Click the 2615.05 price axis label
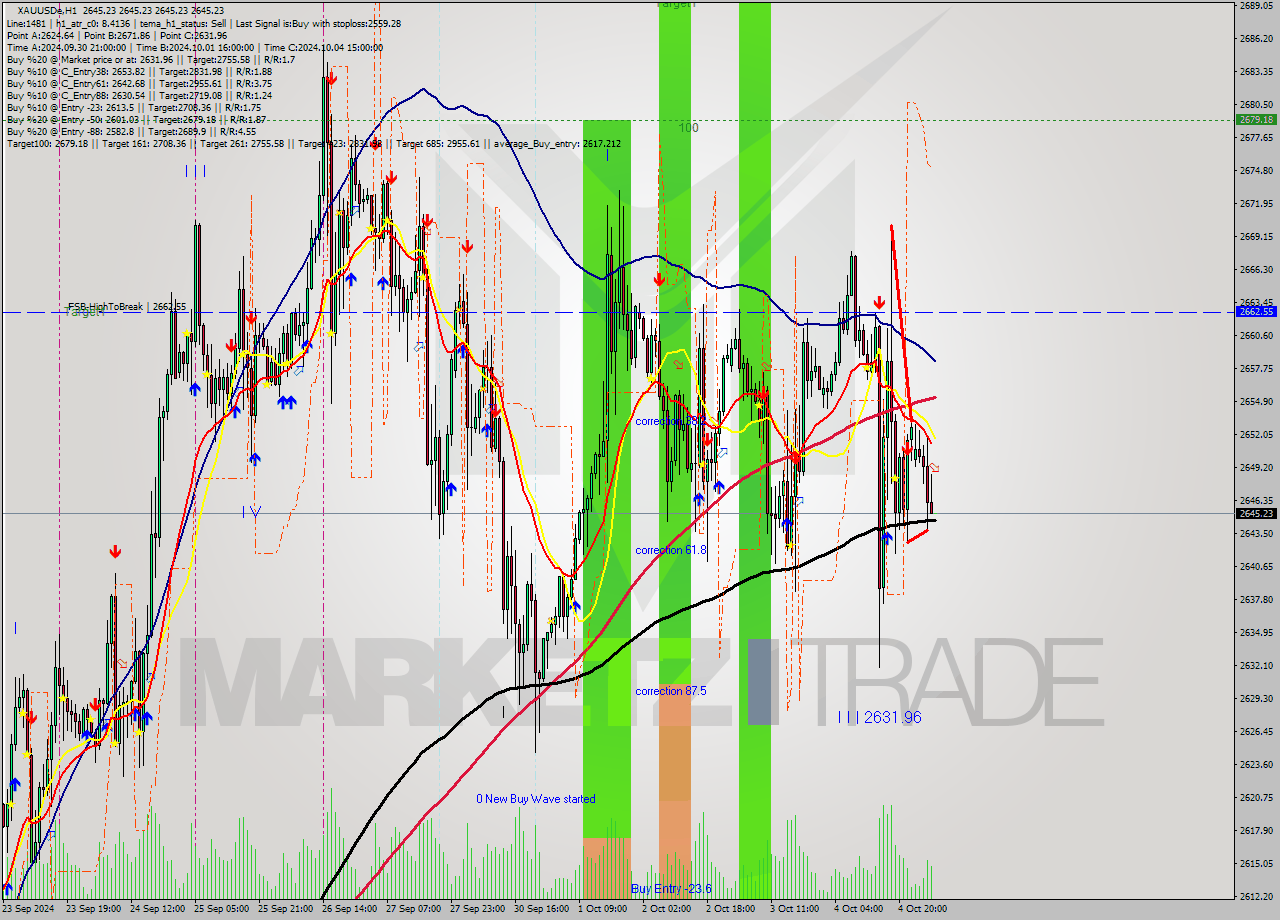1280x920 pixels. click(x=1256, y=864)
